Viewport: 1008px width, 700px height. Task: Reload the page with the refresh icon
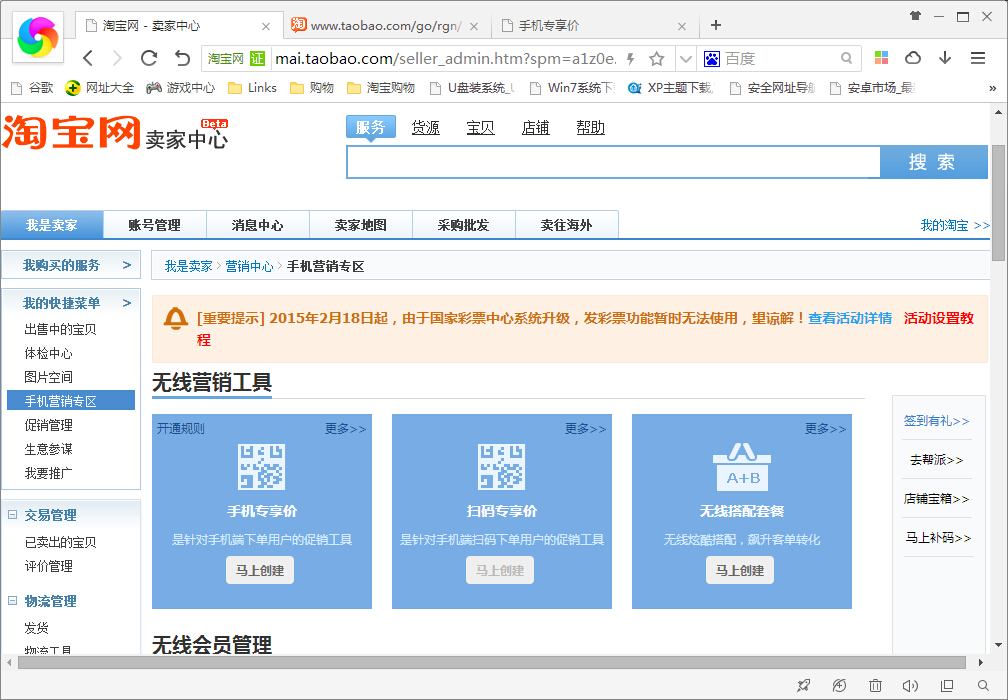click(x=149, y=58)
